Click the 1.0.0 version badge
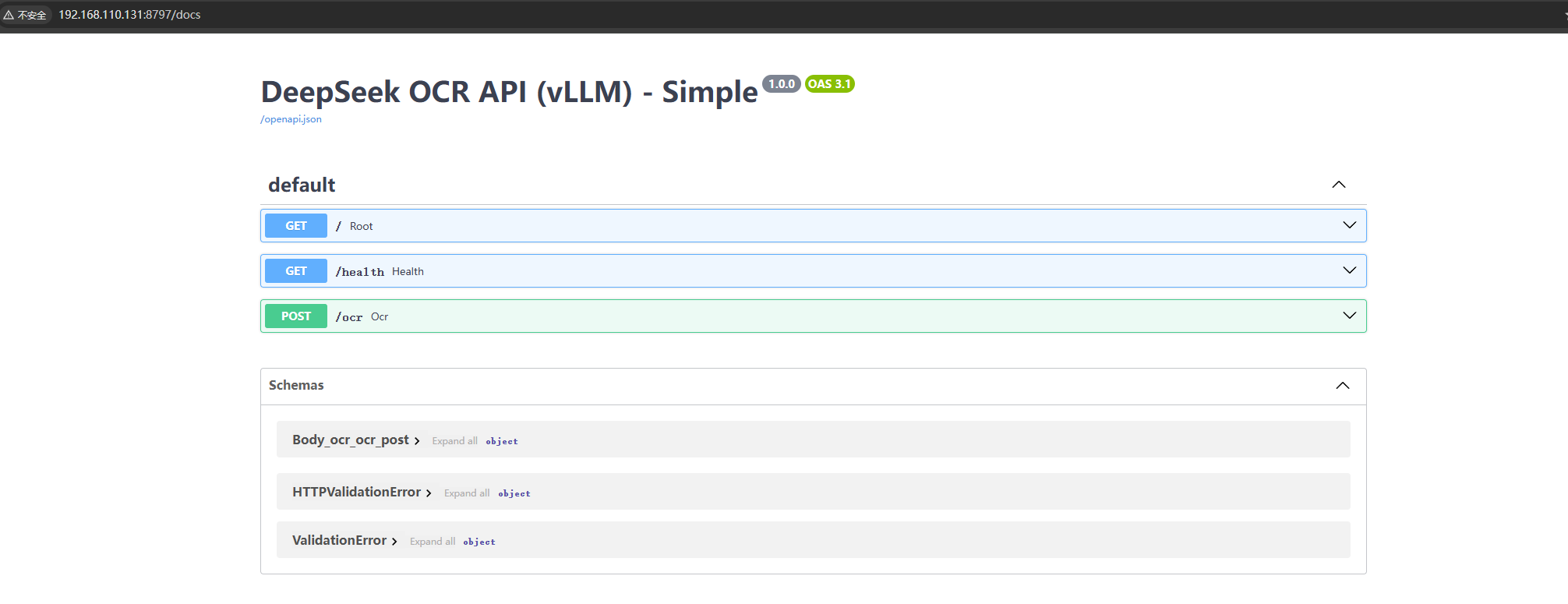 782,84
